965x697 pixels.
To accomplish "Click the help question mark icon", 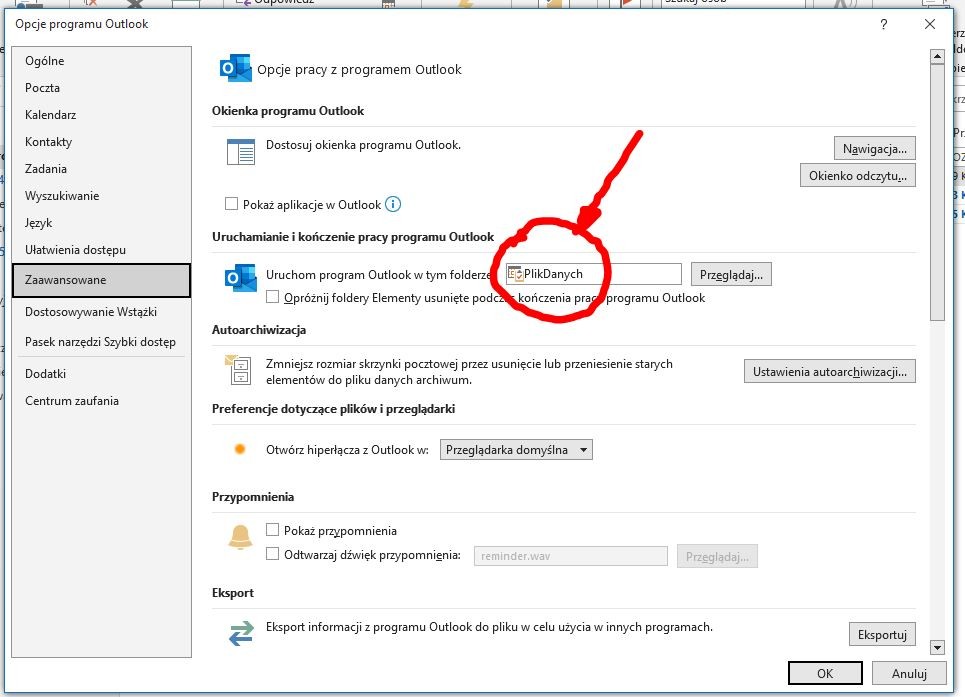I will (x=884, y=25).
